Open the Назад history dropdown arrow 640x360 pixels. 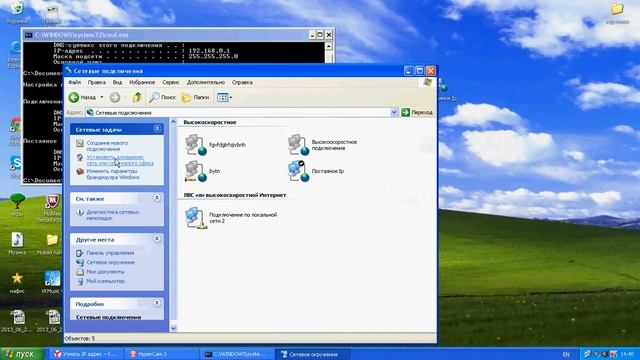(x=102, y=97)
